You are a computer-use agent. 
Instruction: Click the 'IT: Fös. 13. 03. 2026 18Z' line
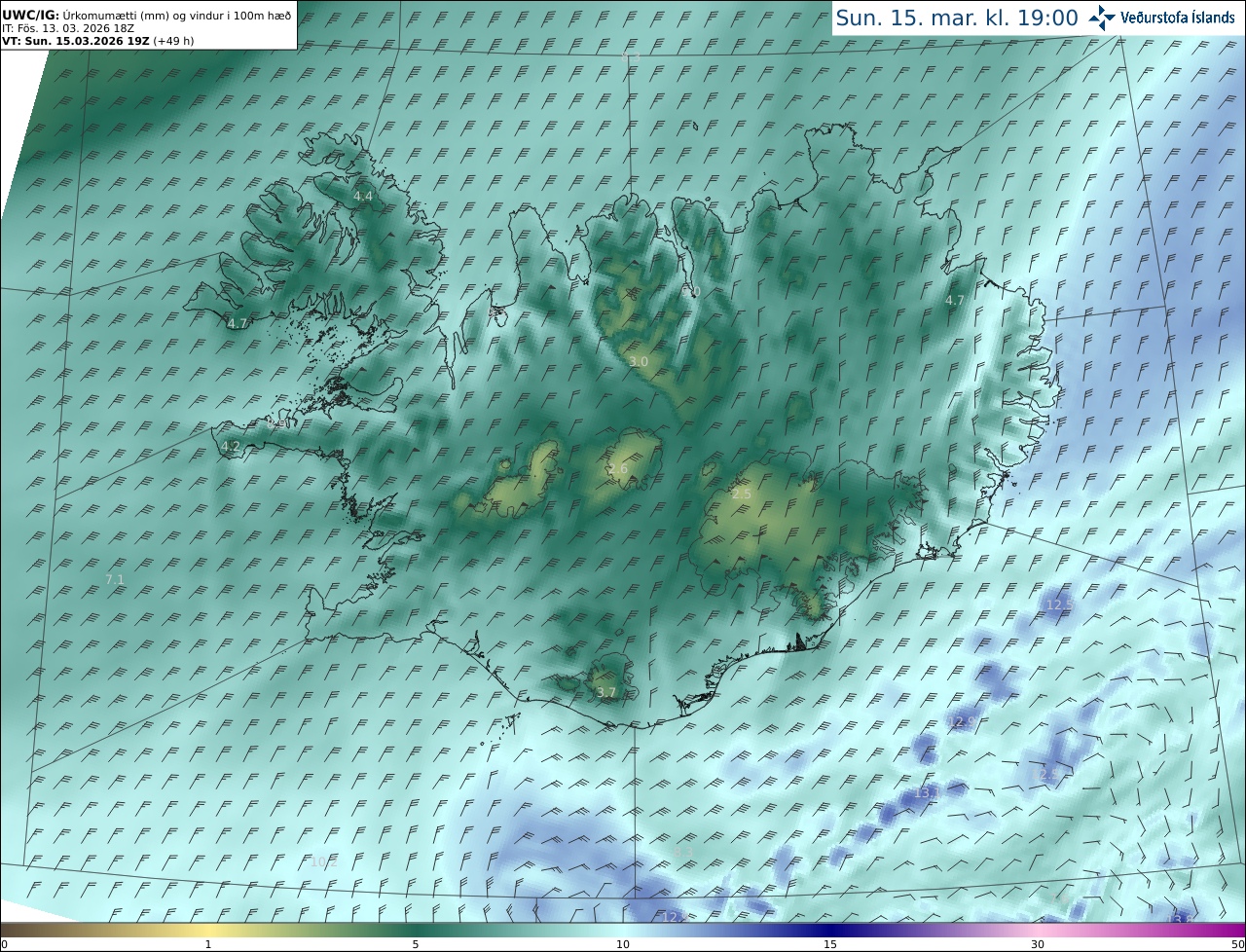(68, 28)
